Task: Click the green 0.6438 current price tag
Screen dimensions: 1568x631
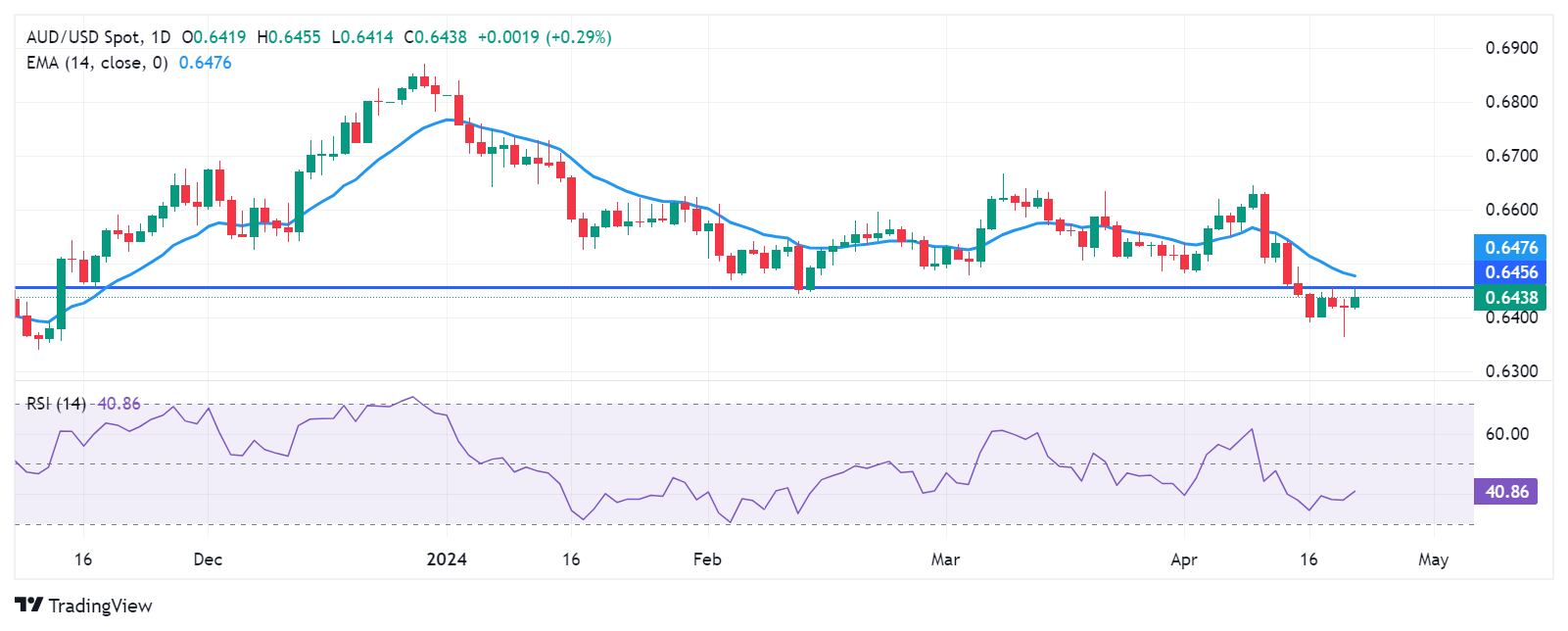Action: 1511,298
